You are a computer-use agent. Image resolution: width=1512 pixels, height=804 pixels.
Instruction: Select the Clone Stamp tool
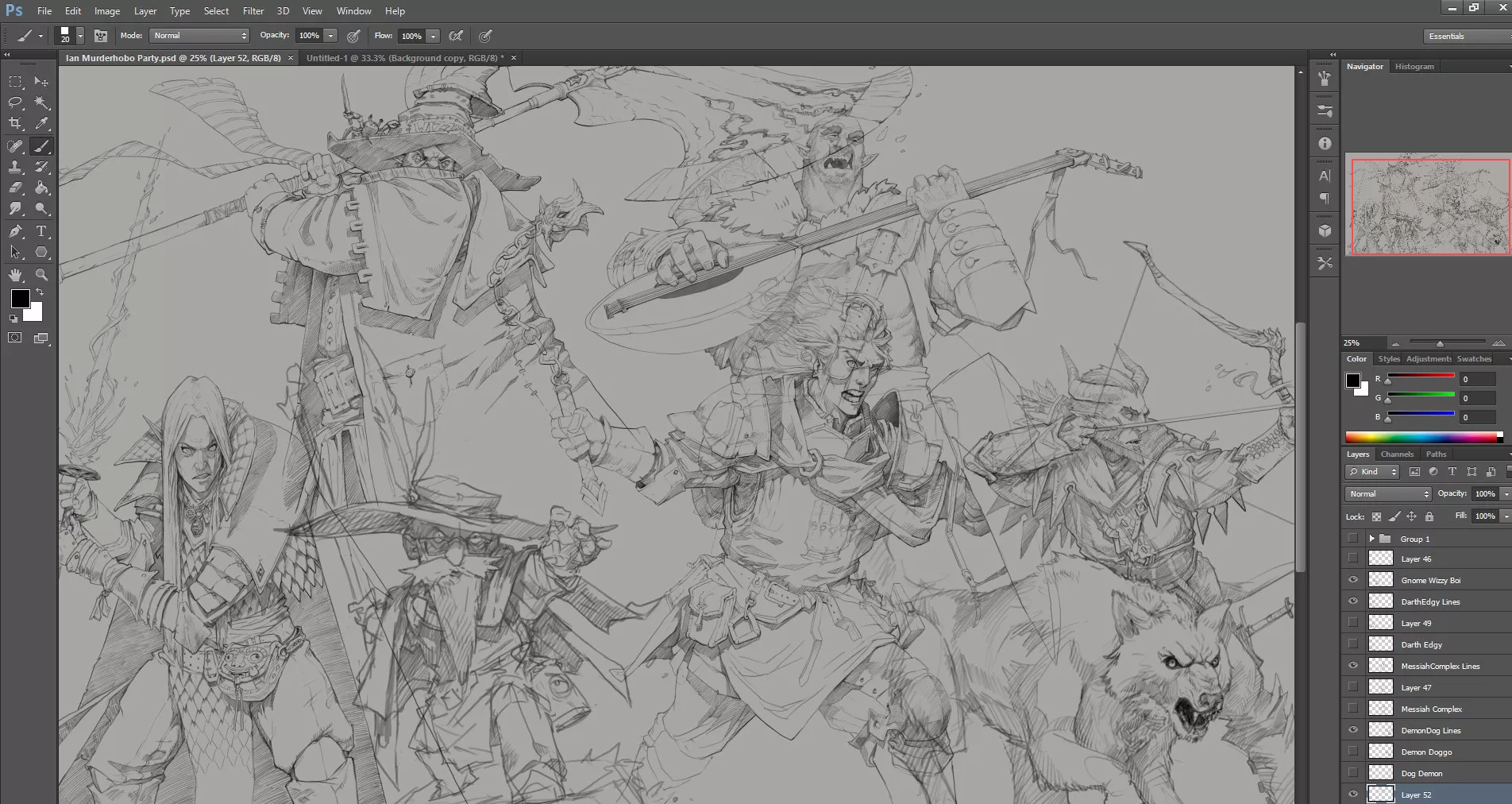point(15,167)
